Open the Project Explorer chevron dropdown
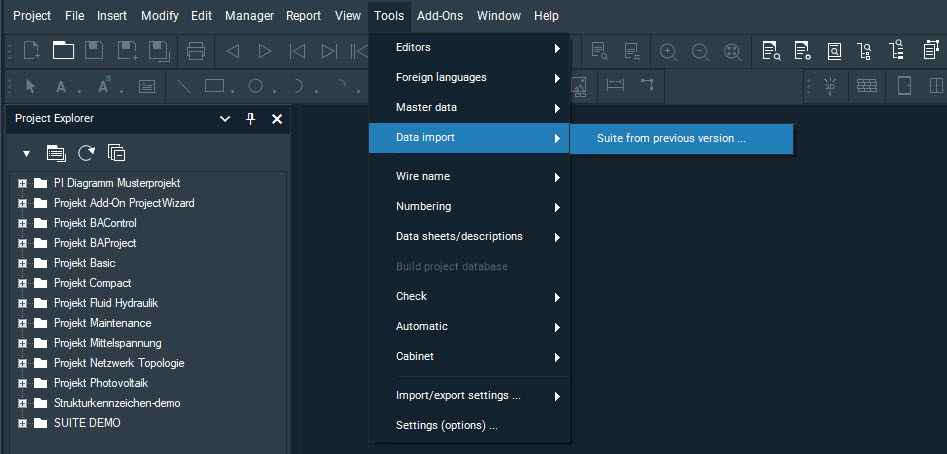947x454 pixels. coord(225,120)
